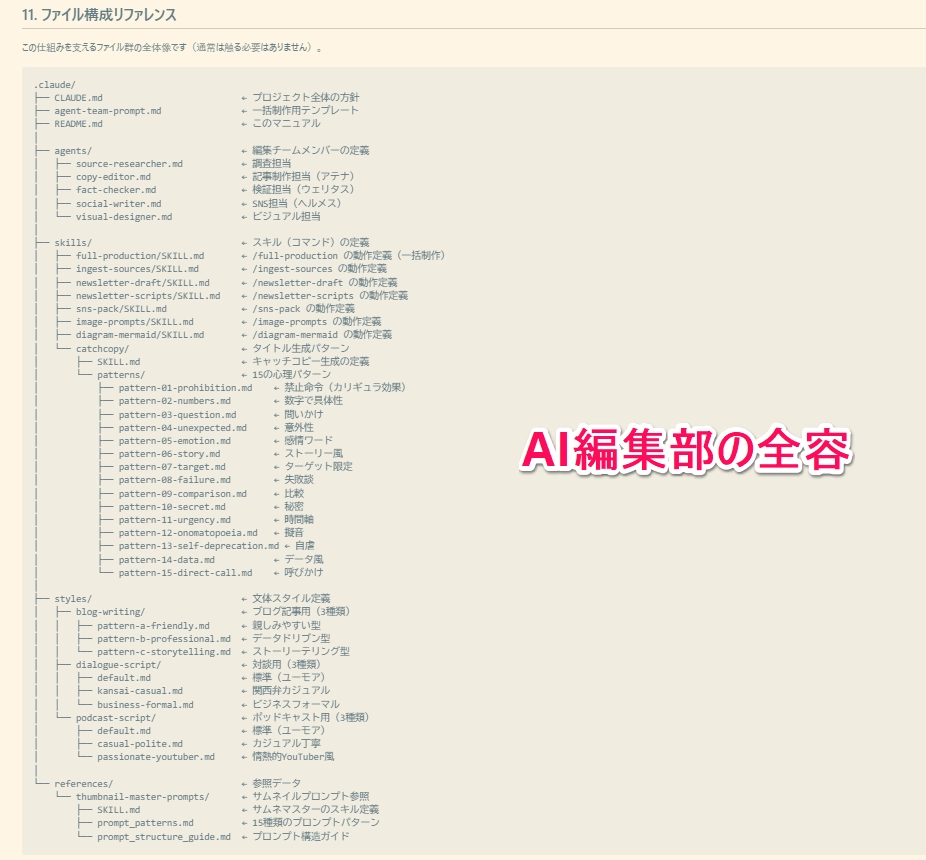Click "pattern-b-professional.md" file
This screenshot has height=860, width=926.
coord(164,639)
